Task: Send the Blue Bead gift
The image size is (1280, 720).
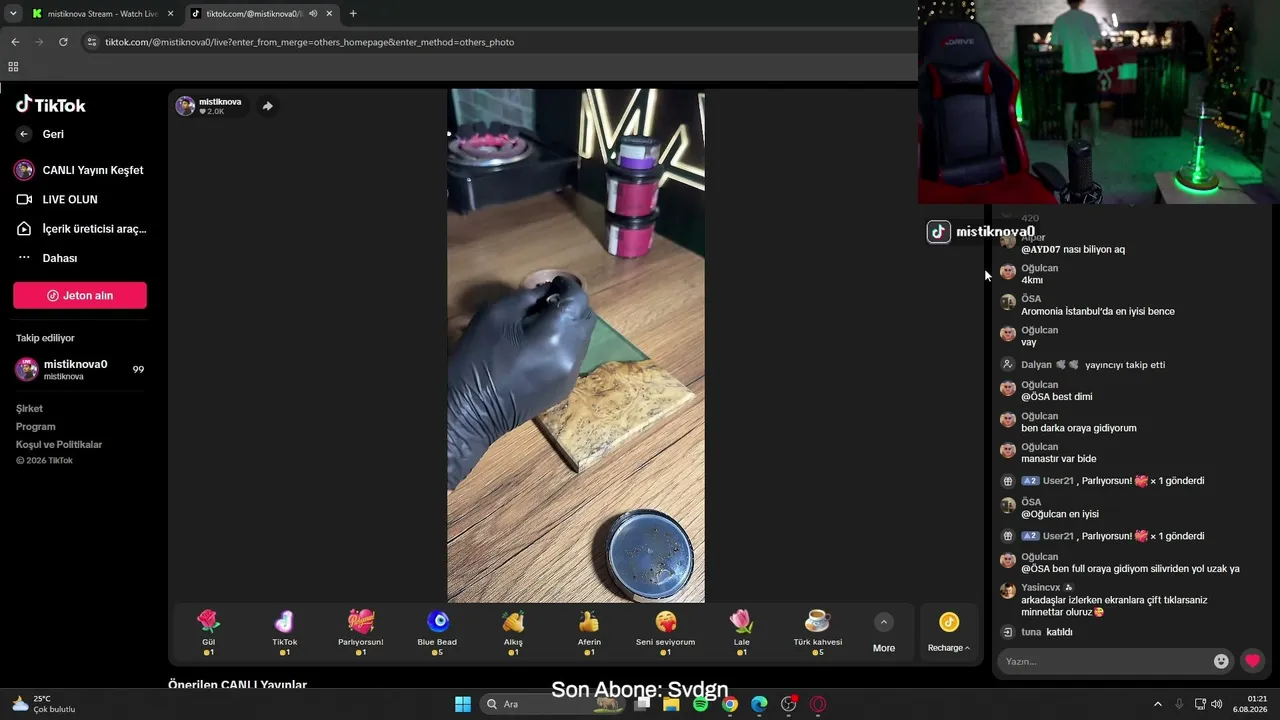Action: (437, 632)
